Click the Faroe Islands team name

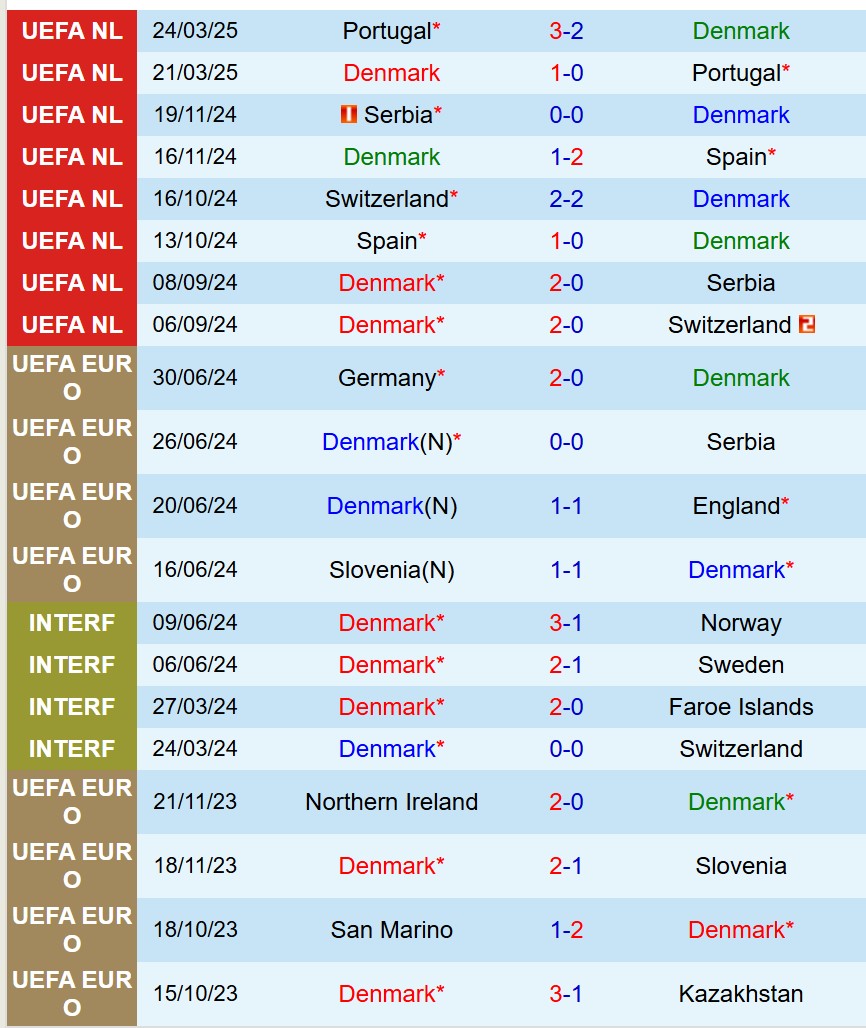point(740,707)
